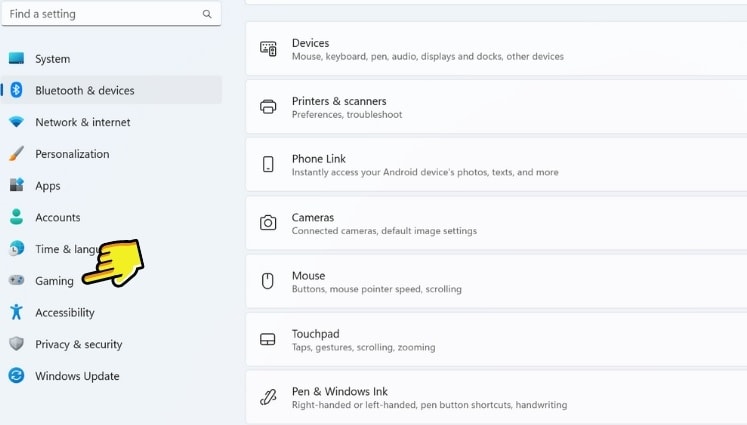
Task: Click the Accounts person icon
Action: [16, 217]
